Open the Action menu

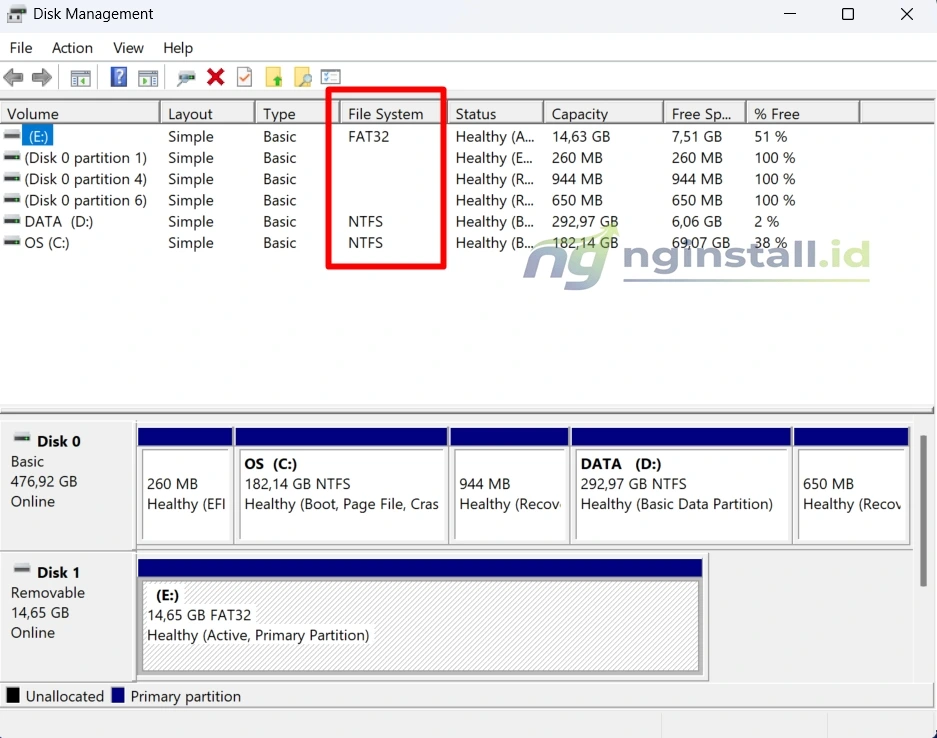[x=72, y=48]
